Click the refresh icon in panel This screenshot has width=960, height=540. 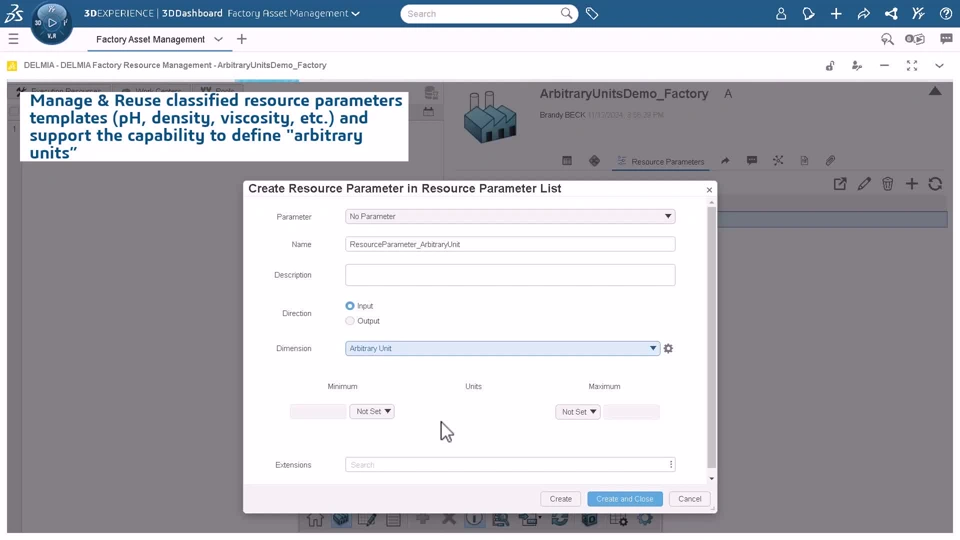click(x=935, y=184)
